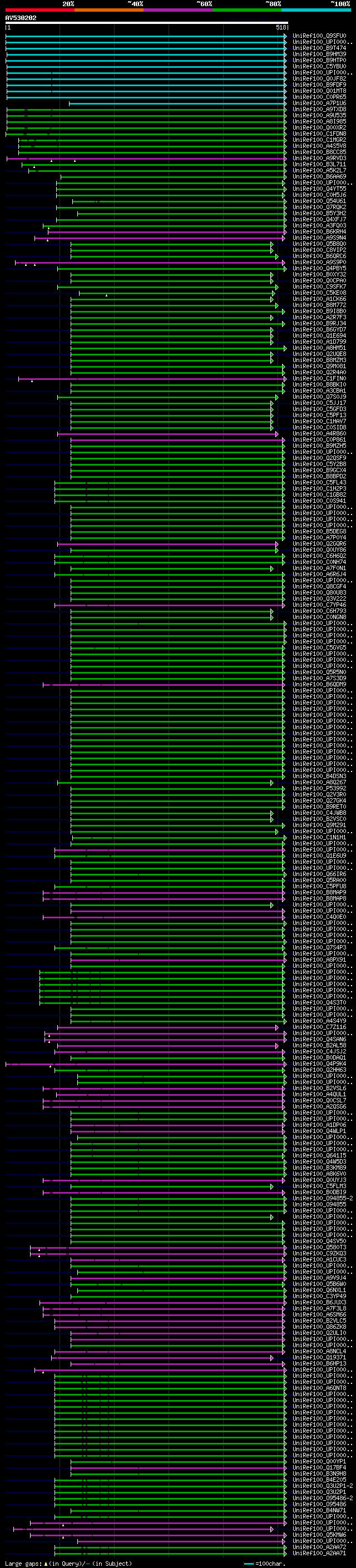Click the UniRef100_A3FQ03 label

coord(319,226)
